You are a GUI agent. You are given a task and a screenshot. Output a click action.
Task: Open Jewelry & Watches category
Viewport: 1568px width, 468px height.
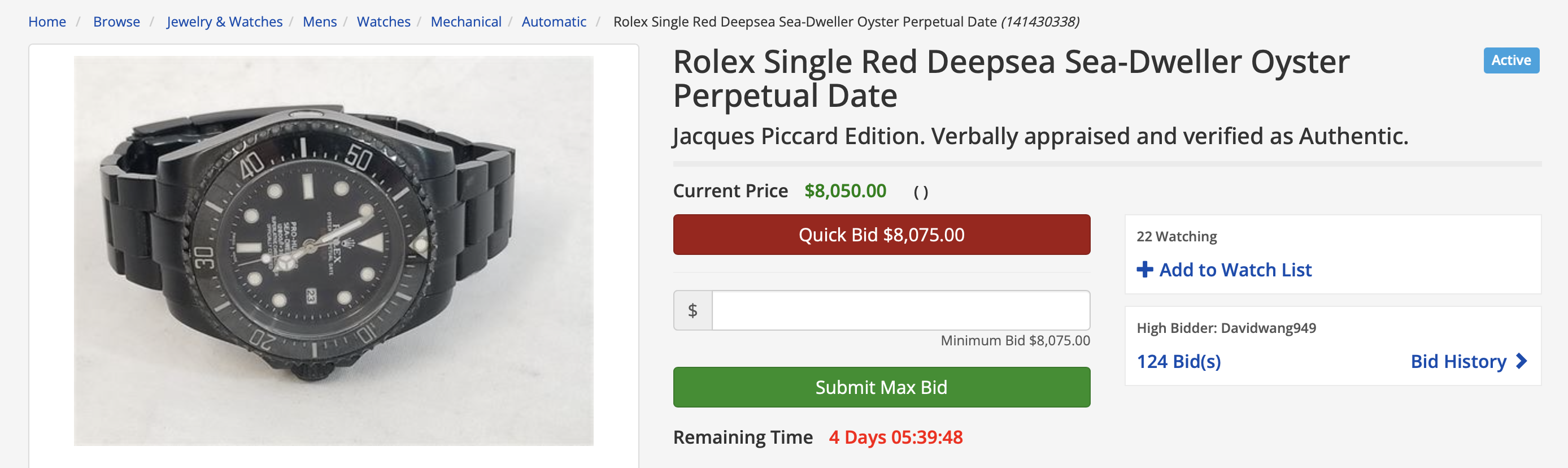[x=224, y=22]
